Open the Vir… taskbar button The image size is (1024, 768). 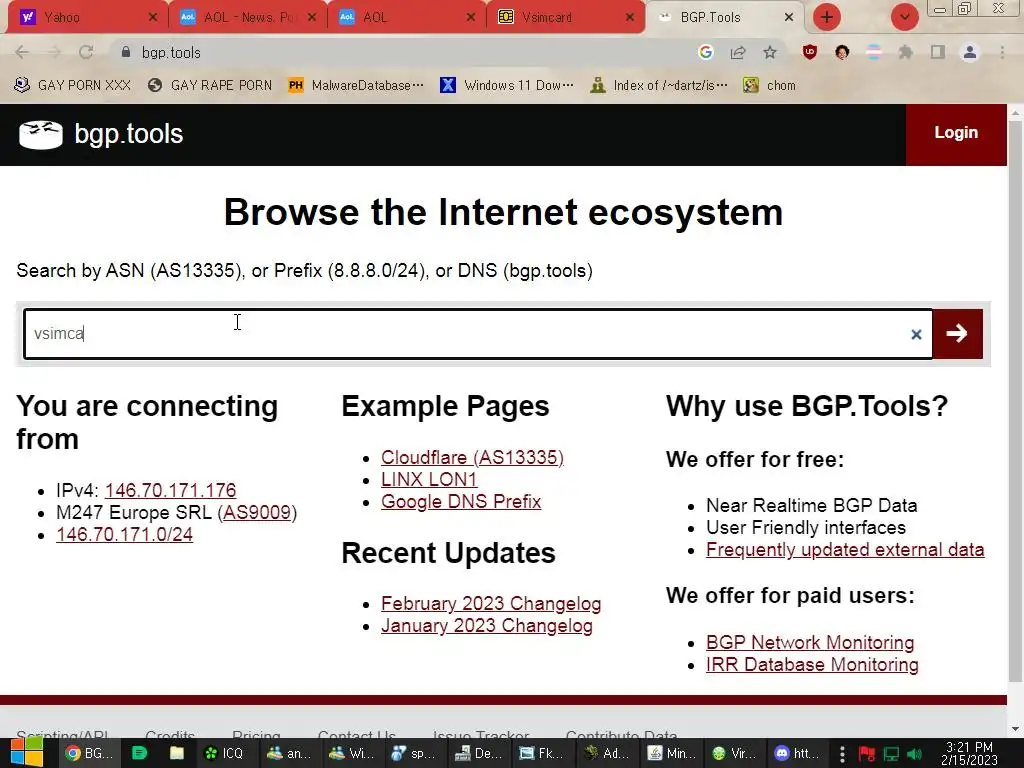733,754
